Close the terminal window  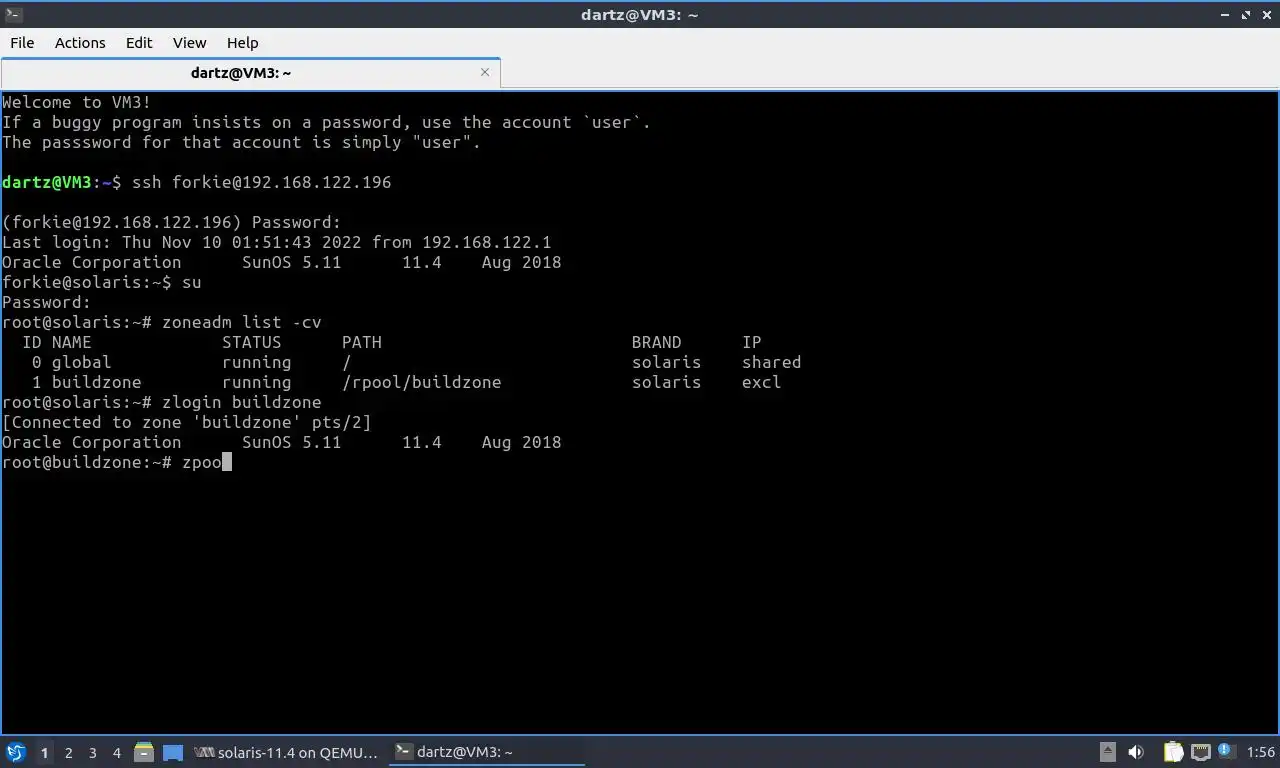[x=1266, y=15]
